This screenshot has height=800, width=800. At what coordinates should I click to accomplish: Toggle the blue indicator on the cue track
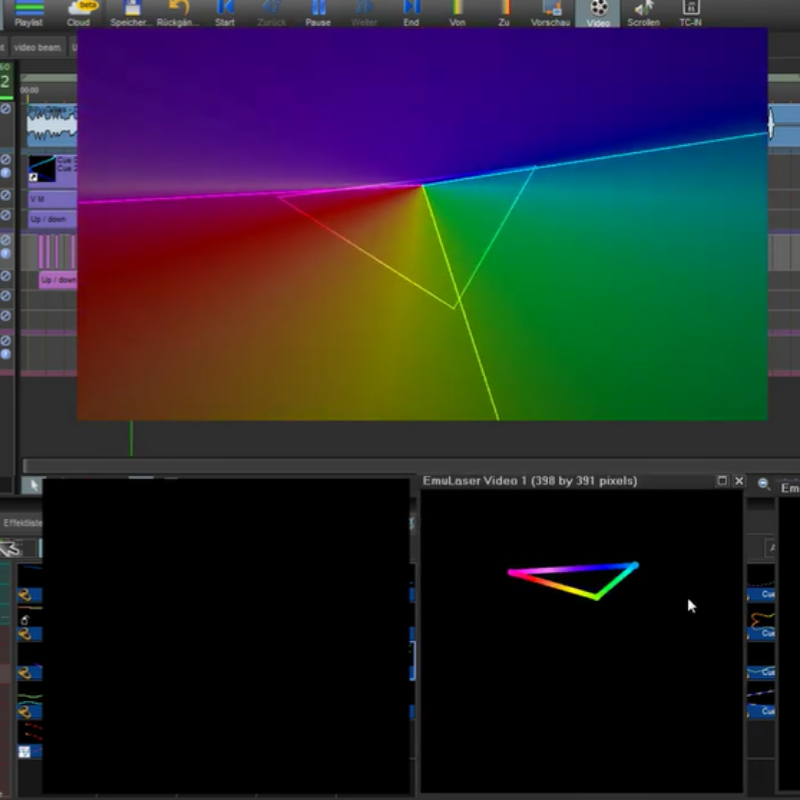pyautogui.click(x=6, y=172)
